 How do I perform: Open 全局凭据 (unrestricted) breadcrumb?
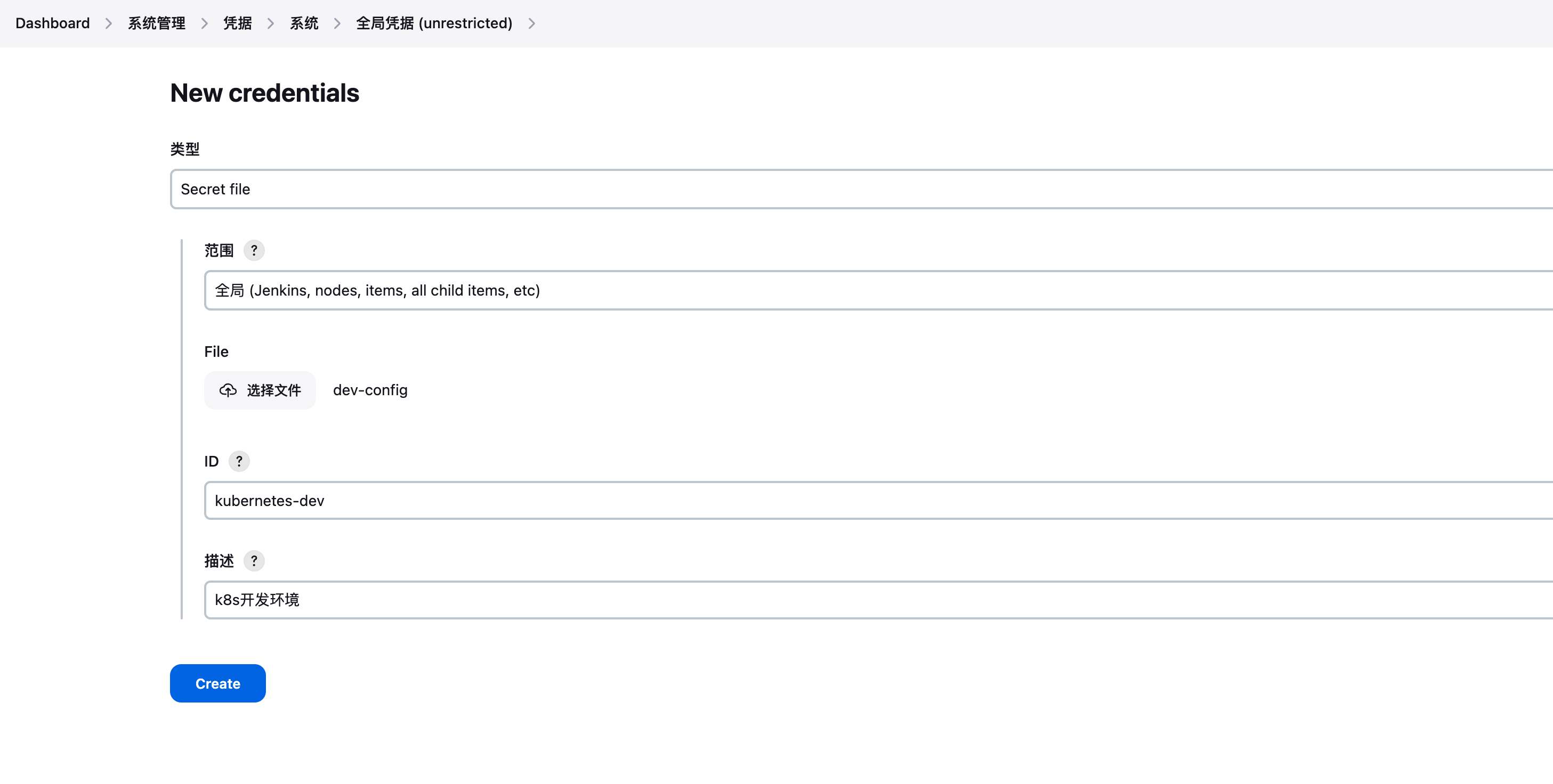pos(434,23)
